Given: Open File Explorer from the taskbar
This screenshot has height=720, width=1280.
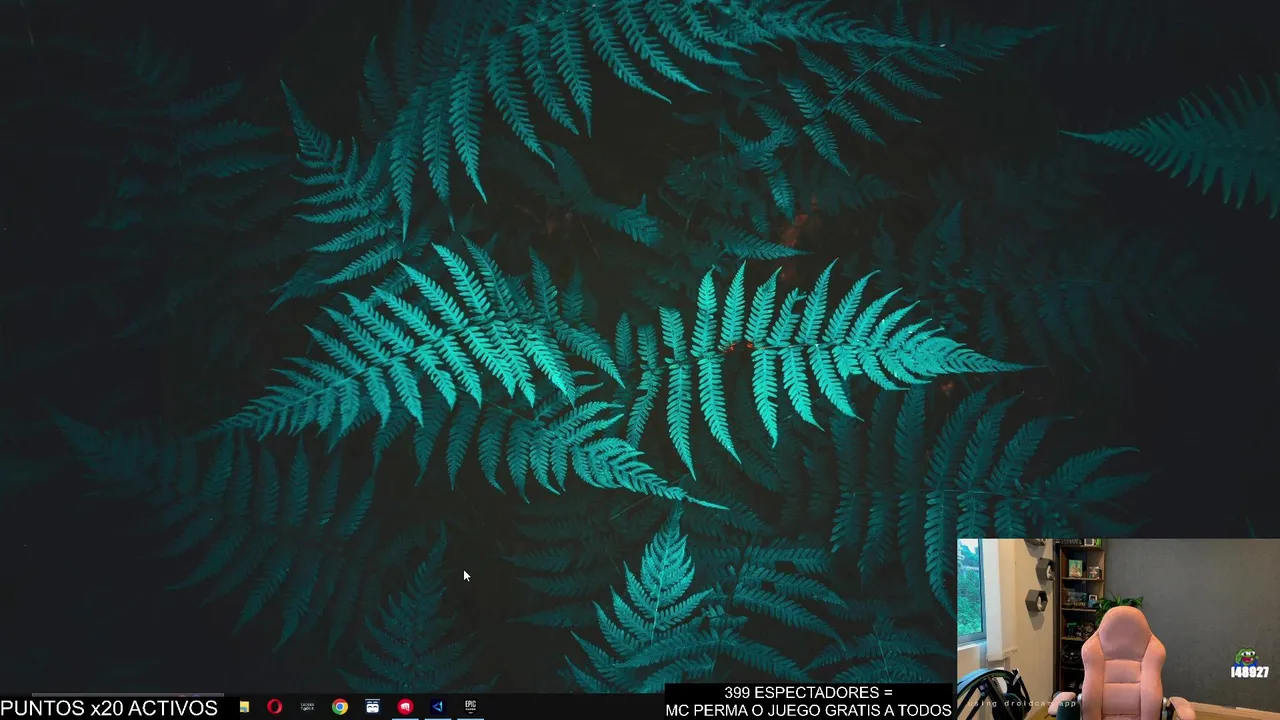Looking at the screenshot, I should coord(244,707).
